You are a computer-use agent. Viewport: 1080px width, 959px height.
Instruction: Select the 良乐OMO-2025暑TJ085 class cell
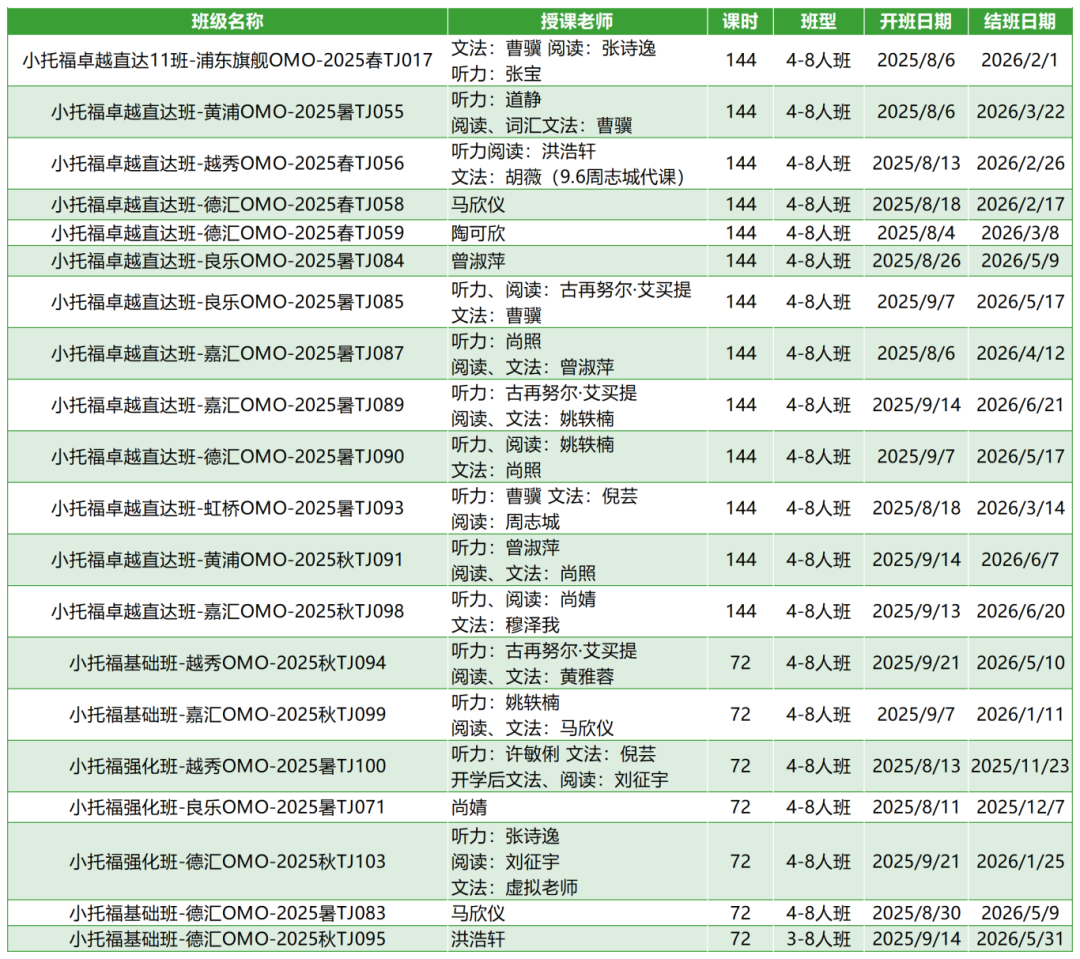pyautogui.click(x=227, y=302)
